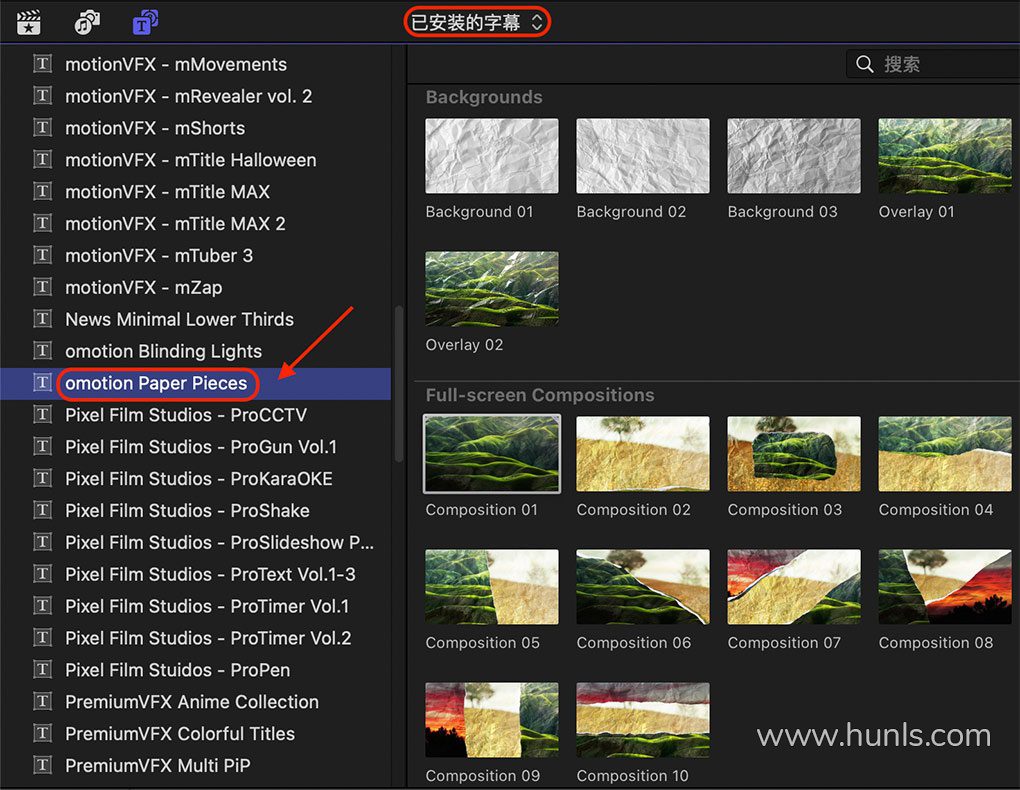Click the title icon beside News Minimal Lower Thirds
The width and height of the screenshot is (1020, 790).
(43, 319)
